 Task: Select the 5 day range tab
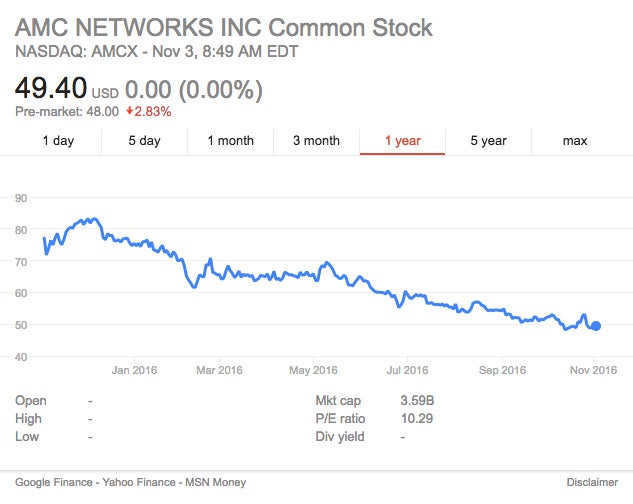(144, 141)
